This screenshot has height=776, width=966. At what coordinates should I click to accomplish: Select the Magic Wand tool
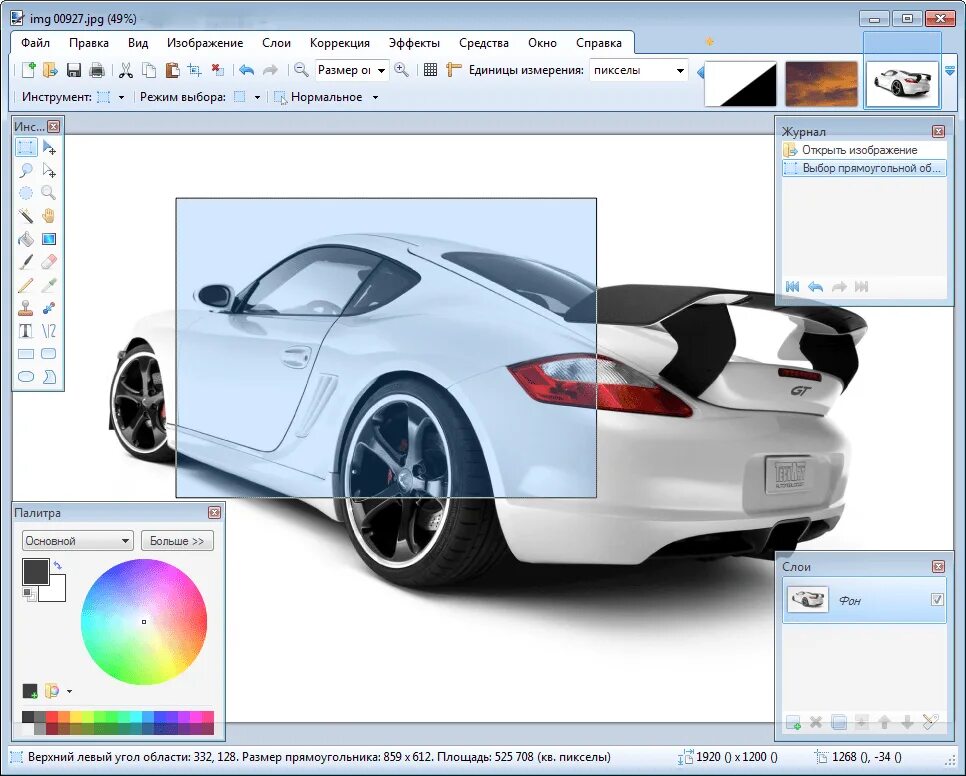(26, 216)
